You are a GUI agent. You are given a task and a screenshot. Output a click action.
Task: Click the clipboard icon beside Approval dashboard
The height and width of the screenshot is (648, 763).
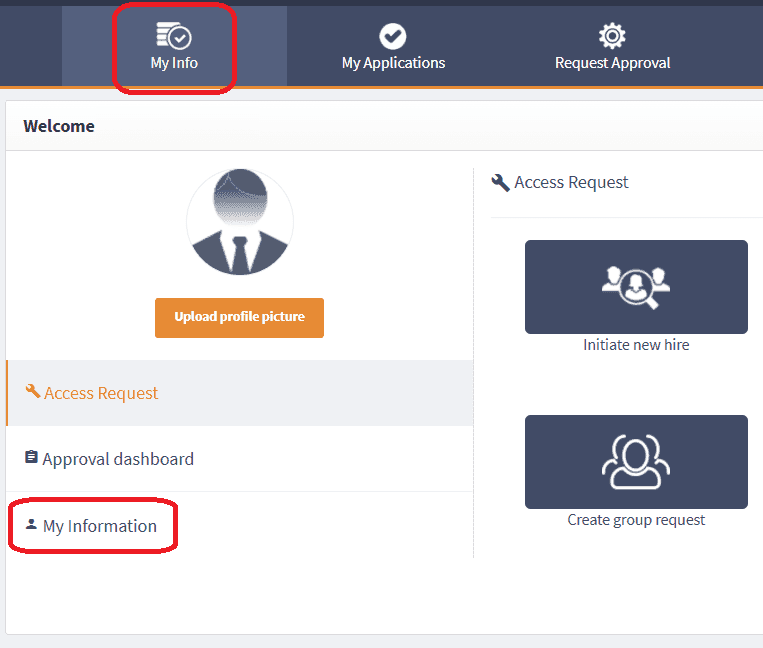pyautogui.click(x=31, y=458)
